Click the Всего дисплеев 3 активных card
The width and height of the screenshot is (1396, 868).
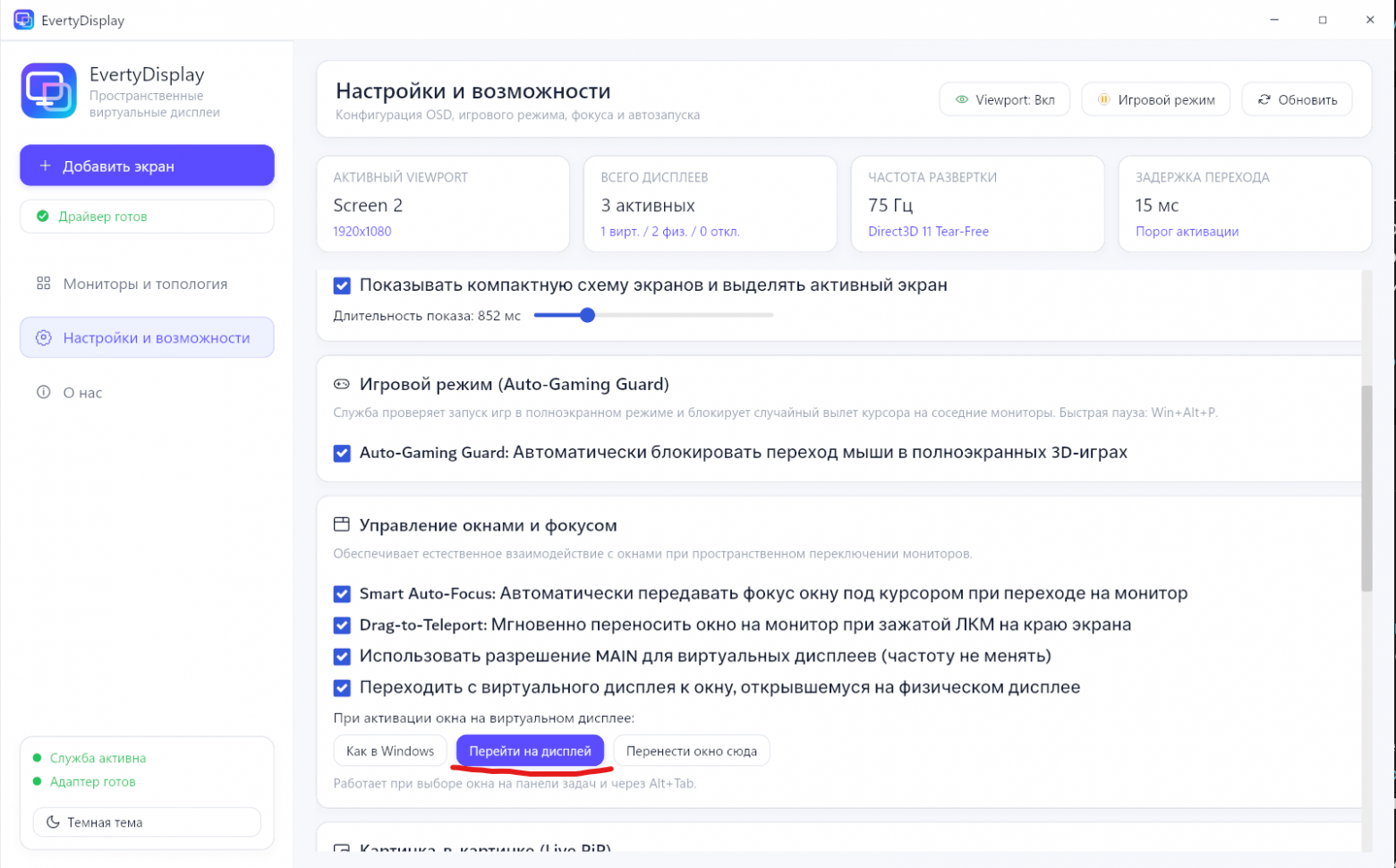[x=711, y=204]
